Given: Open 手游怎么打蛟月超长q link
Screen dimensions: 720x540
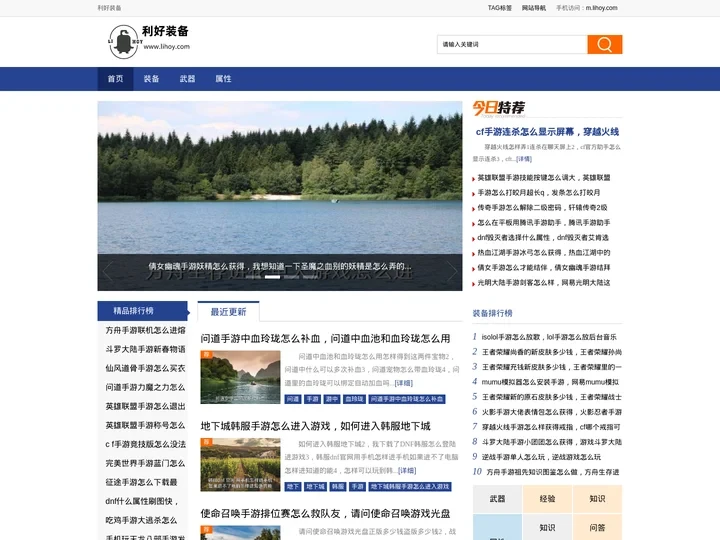Looking at the screenshot, I should tap(539, 192).
